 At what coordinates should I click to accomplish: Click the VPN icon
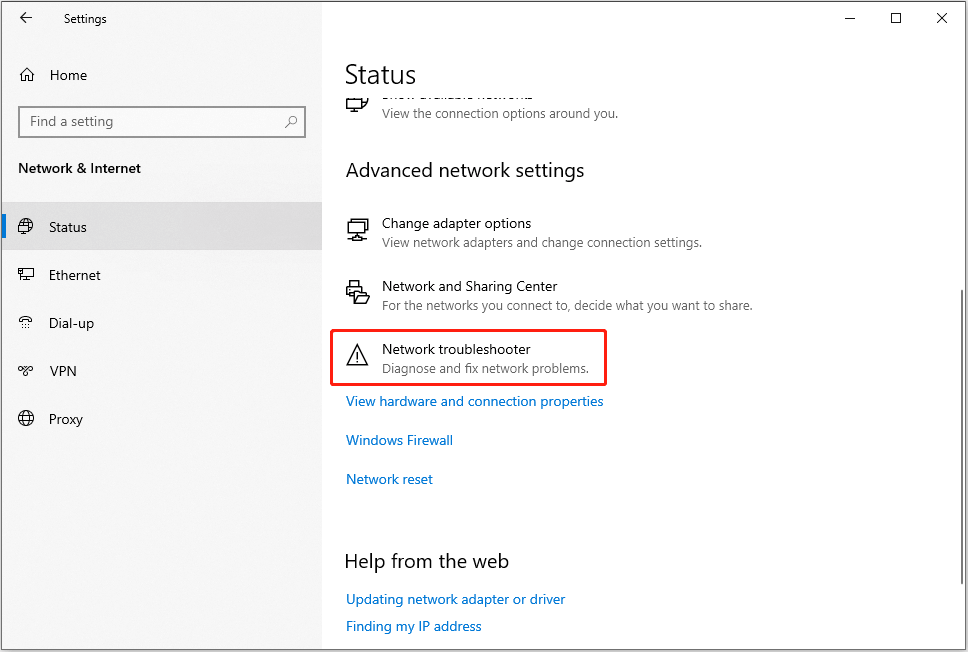27,371
